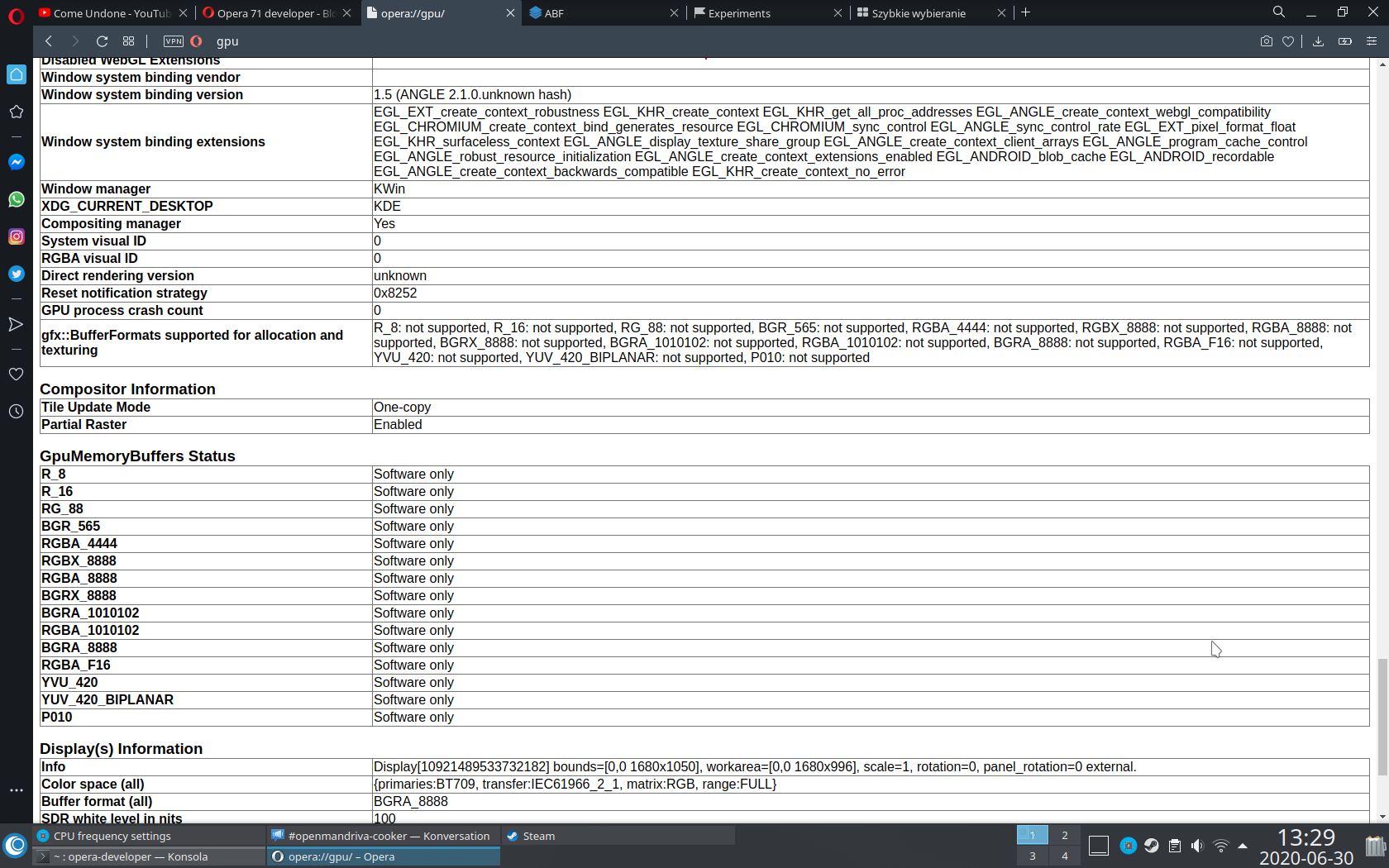Click the clock showing 13:29
This screenshot has height=868, width=1389.
pyautogui.click(x=1306, y=838)
